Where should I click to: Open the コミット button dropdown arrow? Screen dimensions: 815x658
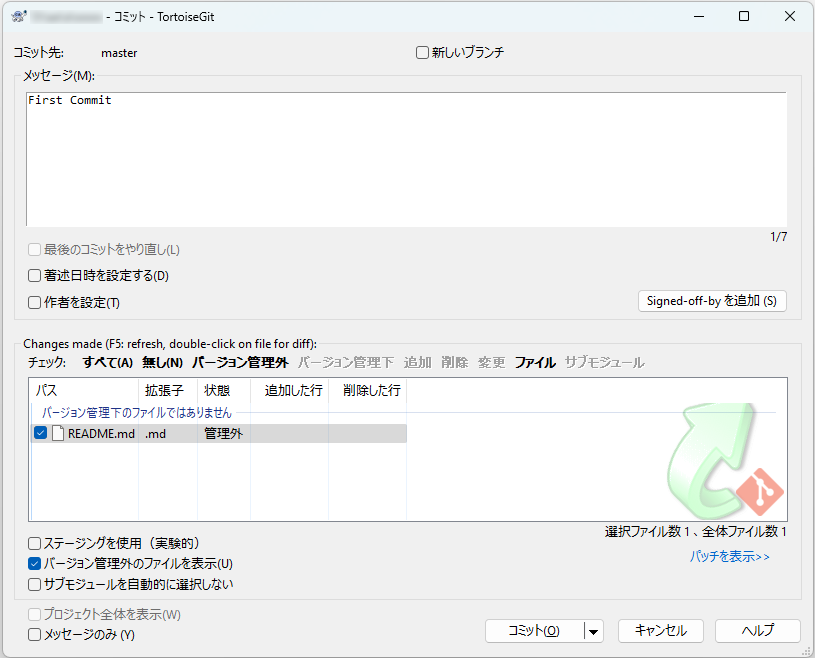coord(594,631)
